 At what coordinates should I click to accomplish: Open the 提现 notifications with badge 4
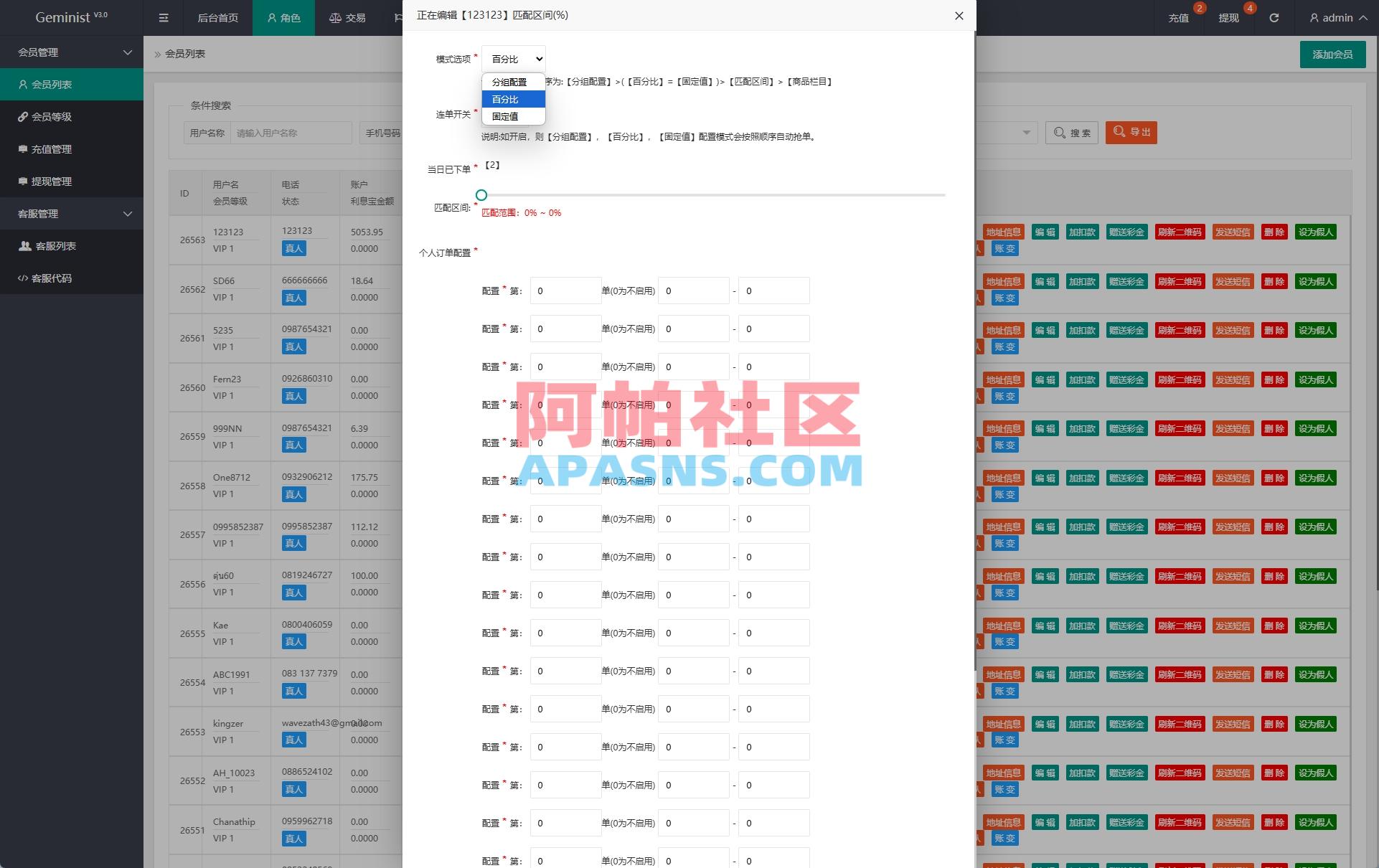pyautogui.click(x=1230, y=17)
